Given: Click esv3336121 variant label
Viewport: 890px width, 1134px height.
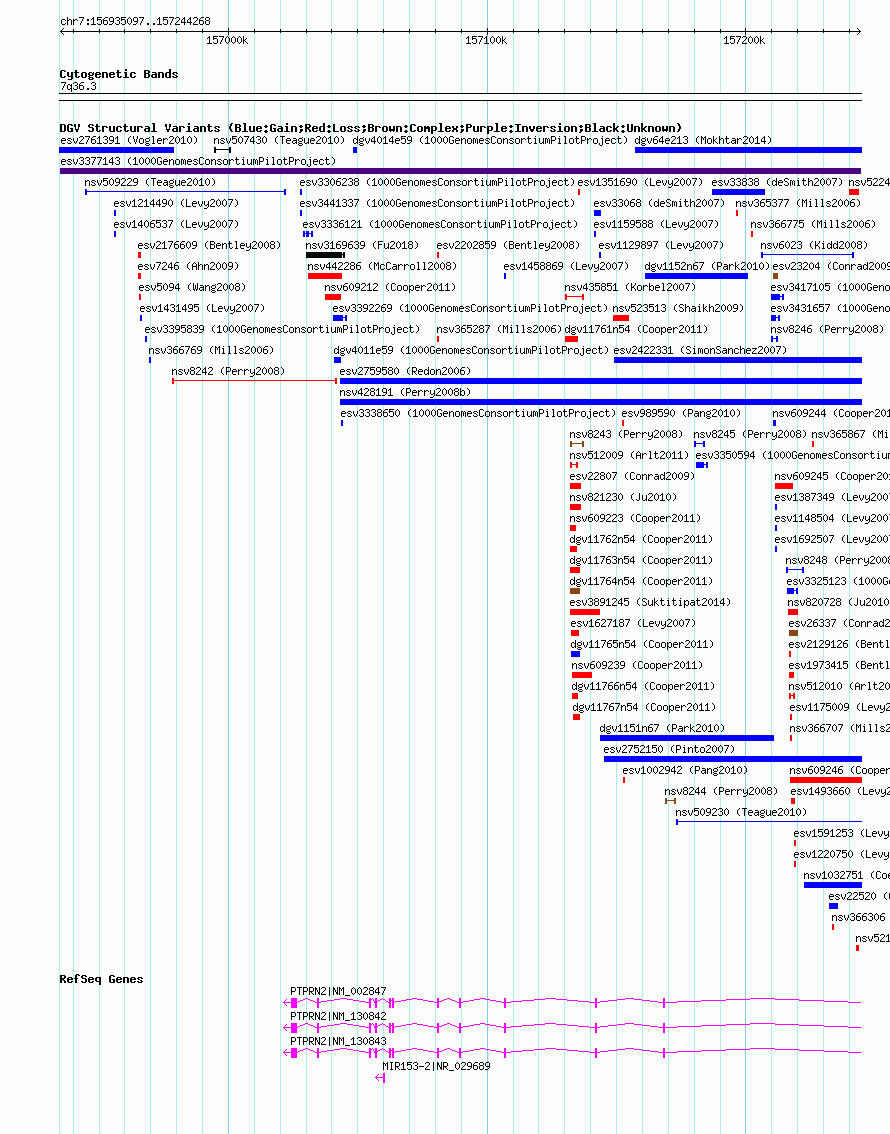Looking at the screenshot, I should point(440,224).
